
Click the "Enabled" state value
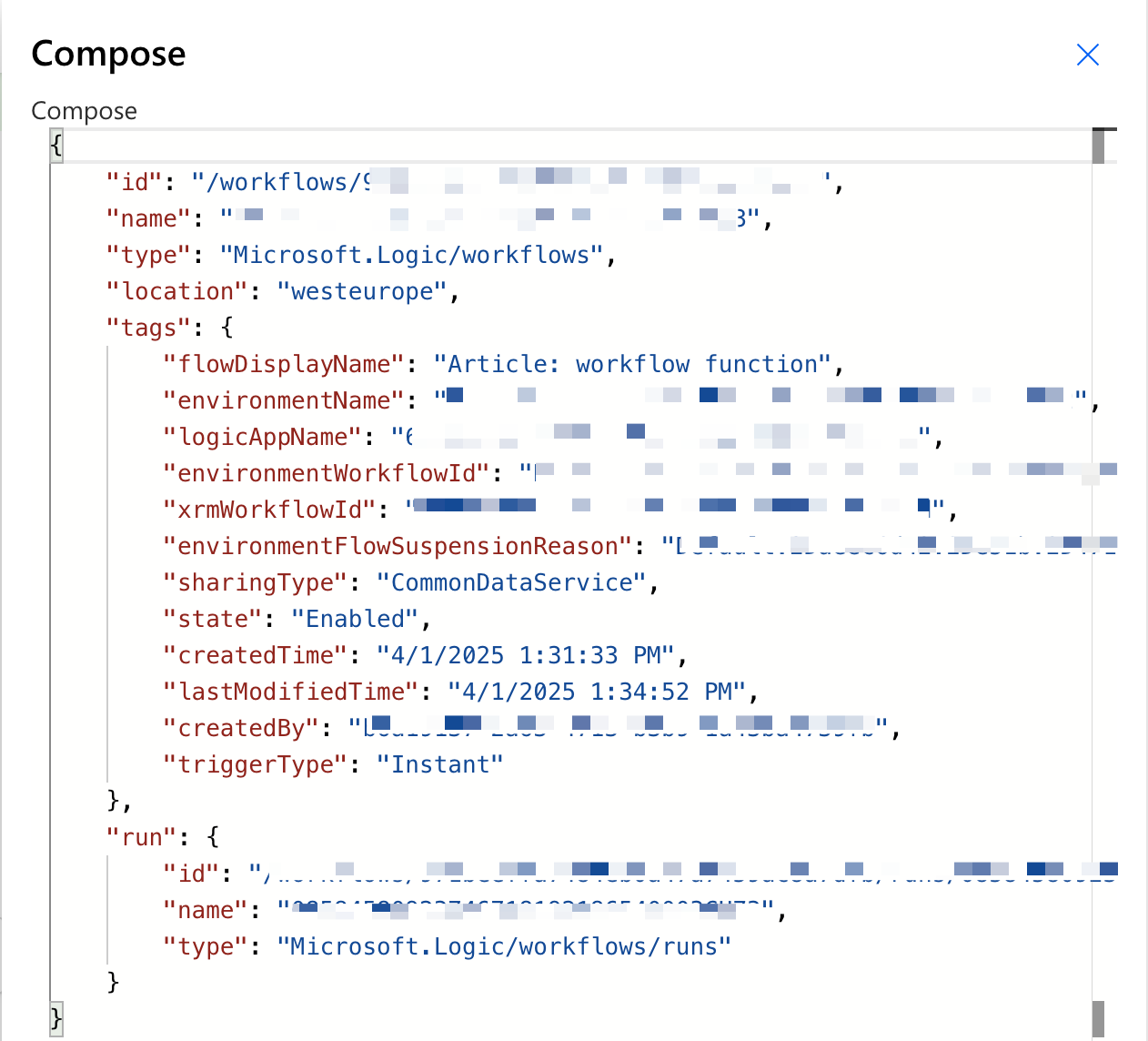[355, 619]
